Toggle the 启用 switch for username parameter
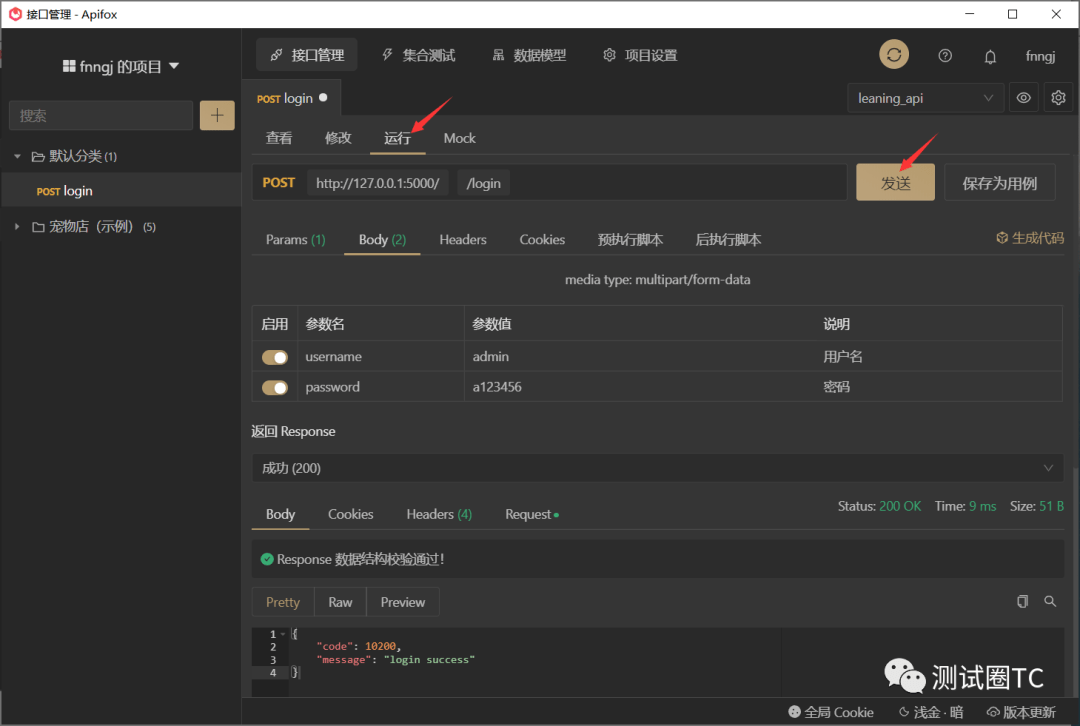The image size is (1080, 726). 275,357
